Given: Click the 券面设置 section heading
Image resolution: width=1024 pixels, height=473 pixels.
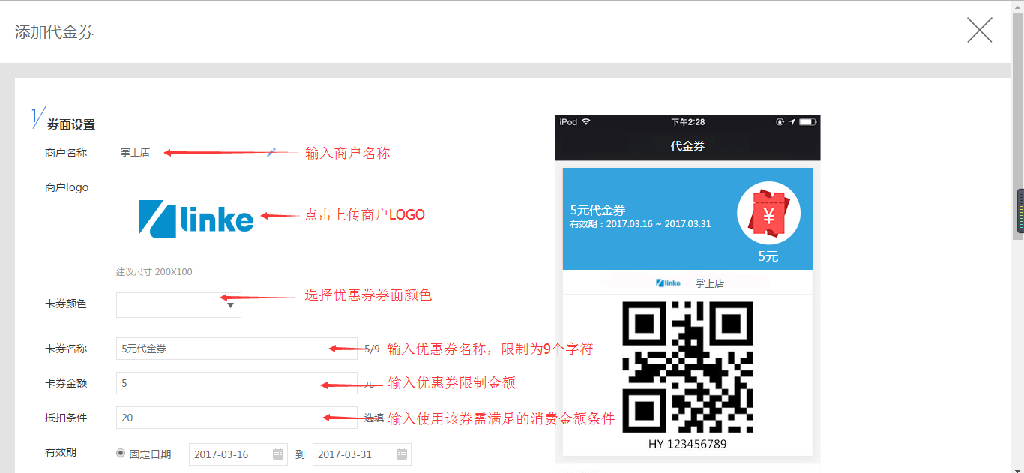Looking at the screenshot, I should click(71, 123).
